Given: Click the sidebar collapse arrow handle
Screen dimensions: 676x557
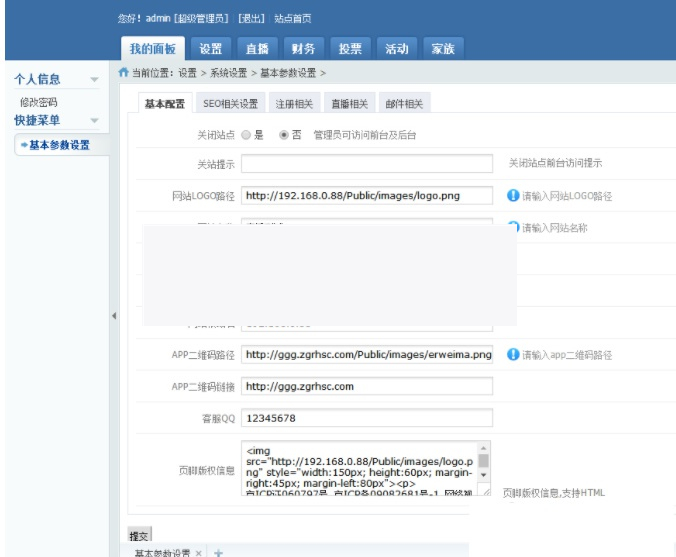Looking at the screenshot, I should 113,316.
